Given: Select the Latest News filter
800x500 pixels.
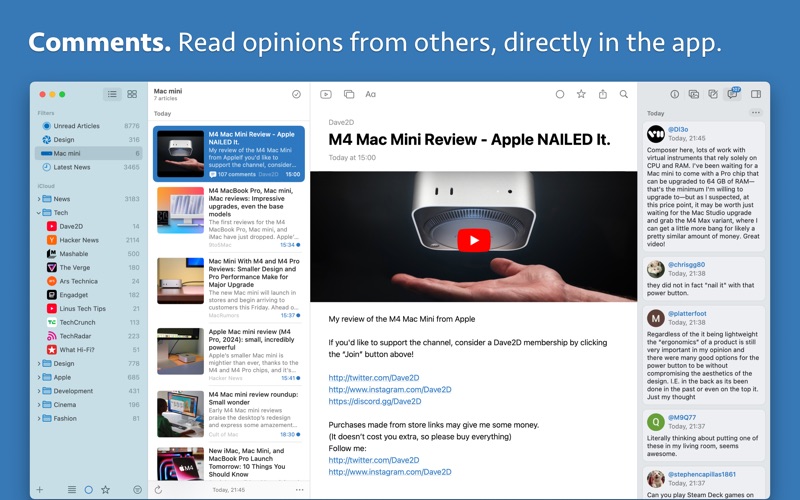Looking at the screenshot, I should pyautogui.click(x=89, y=167).
